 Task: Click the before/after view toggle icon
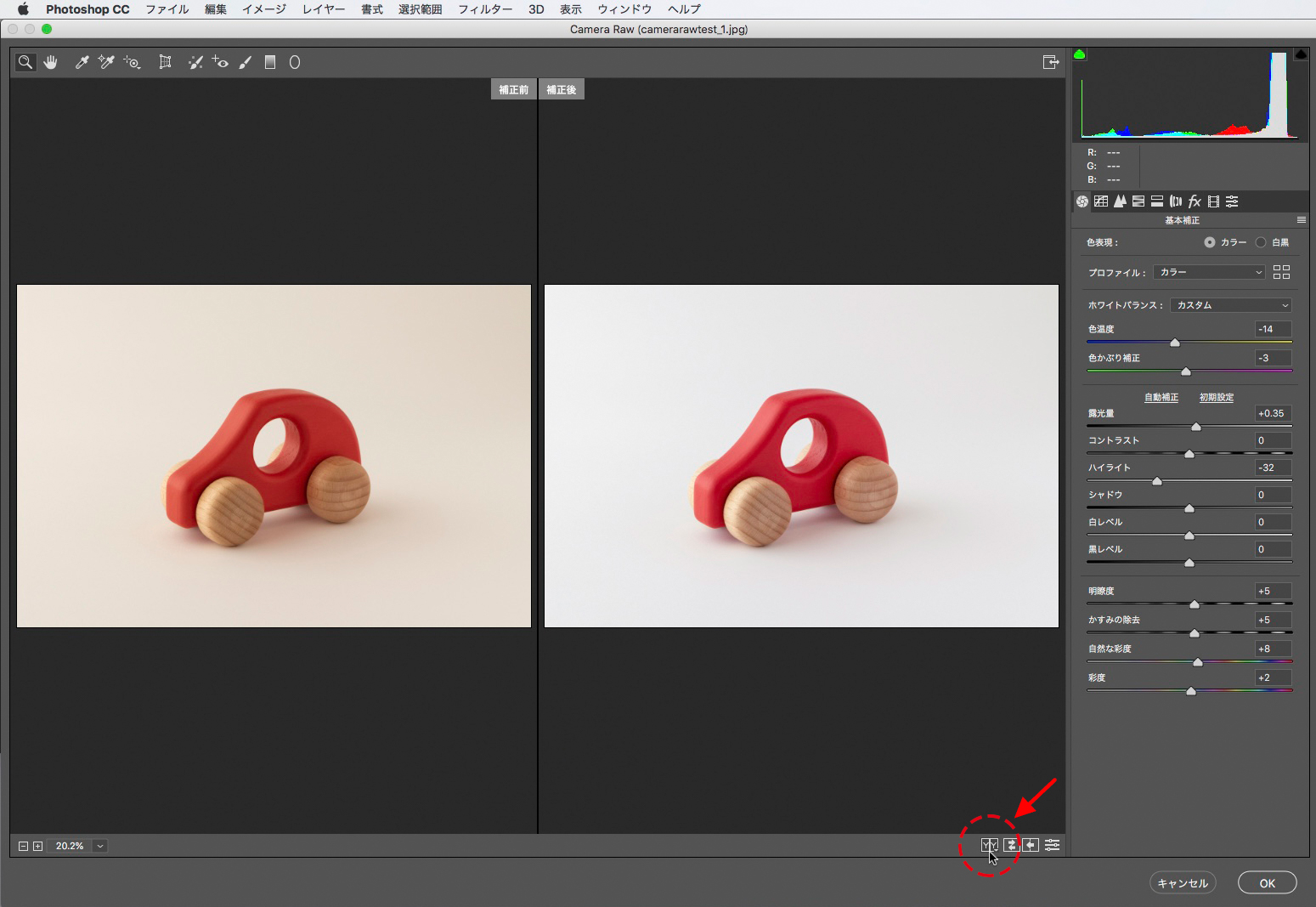(989, 845)
